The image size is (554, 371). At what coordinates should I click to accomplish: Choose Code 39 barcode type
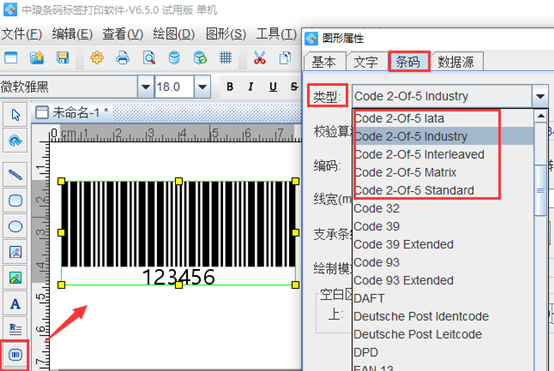443,226
